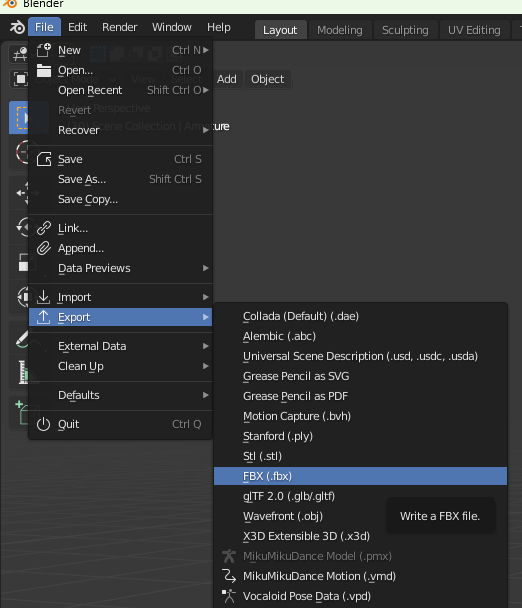
Task: Expand the Defaults submenu
Action: (x=121, y=396)
